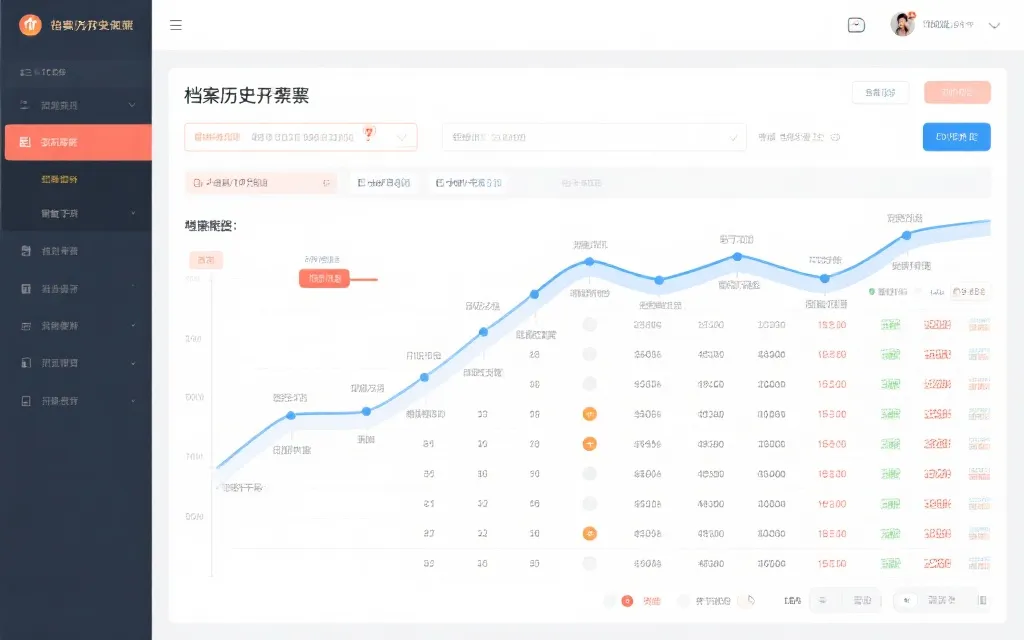Open the message bubble icon near the user avatar
Viewport: 1024px width, 640px height.
(x=856, y=23)
